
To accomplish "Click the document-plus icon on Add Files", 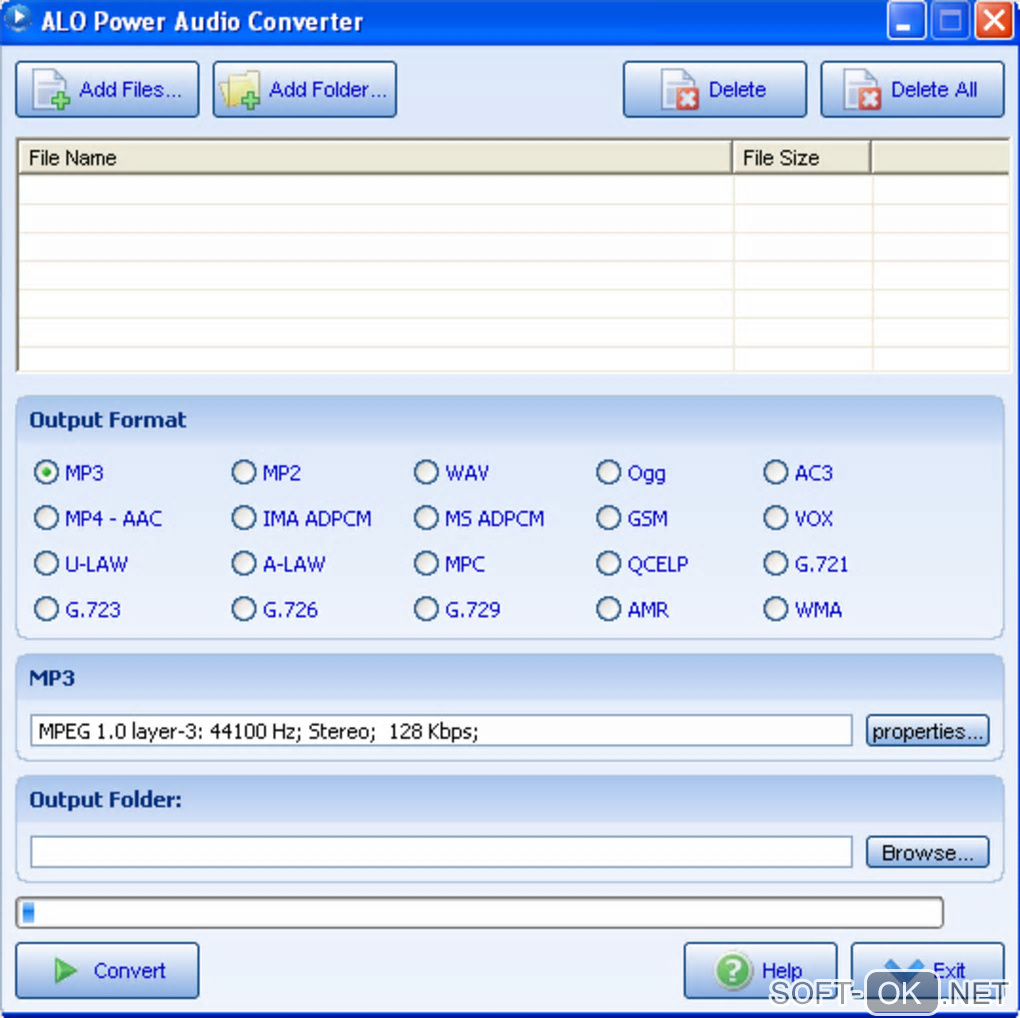I will pyautogui.click(x=51, y=90).
